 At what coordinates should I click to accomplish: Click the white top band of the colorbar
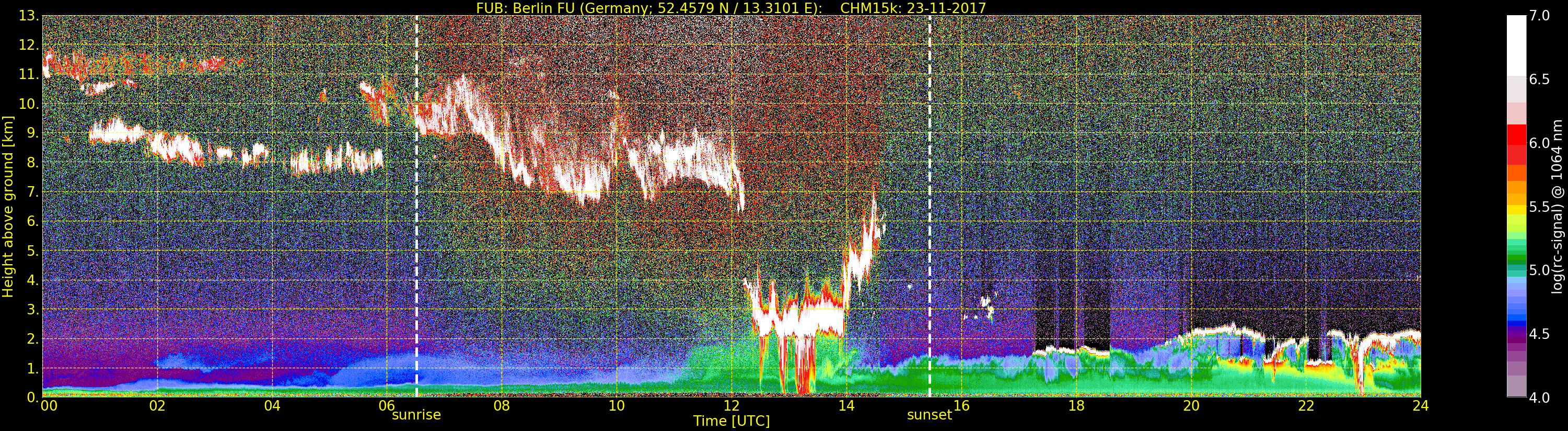pos(1516,46)
